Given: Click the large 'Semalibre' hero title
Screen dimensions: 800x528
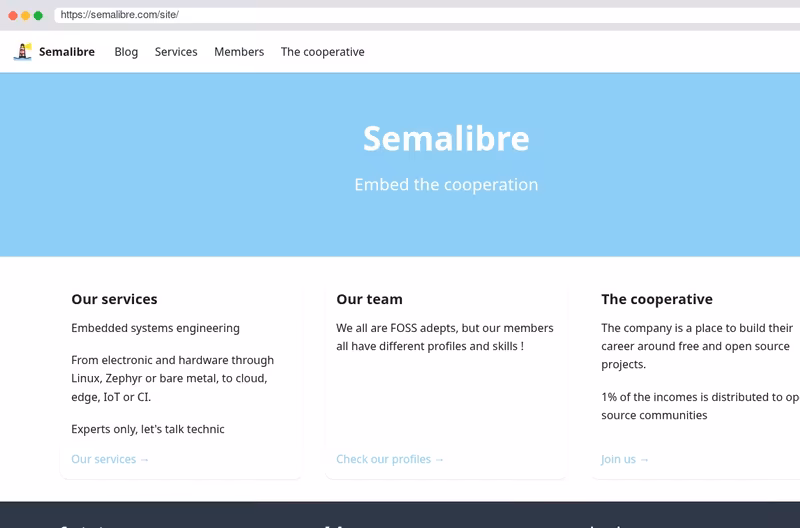Looking at the screenshot, I should tap(446, 138).
